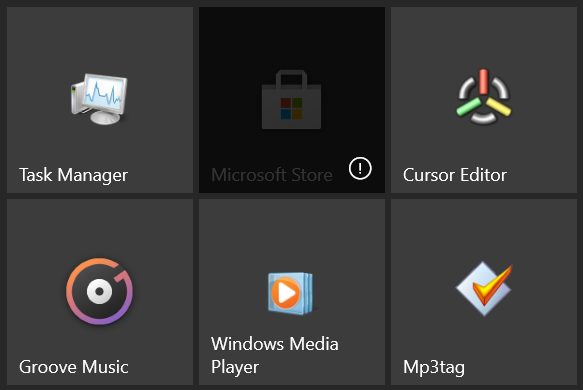Launch the Cursor Editor tile icon
The width and height of the screenshot is (583, 390).
(x=484, y=97)
